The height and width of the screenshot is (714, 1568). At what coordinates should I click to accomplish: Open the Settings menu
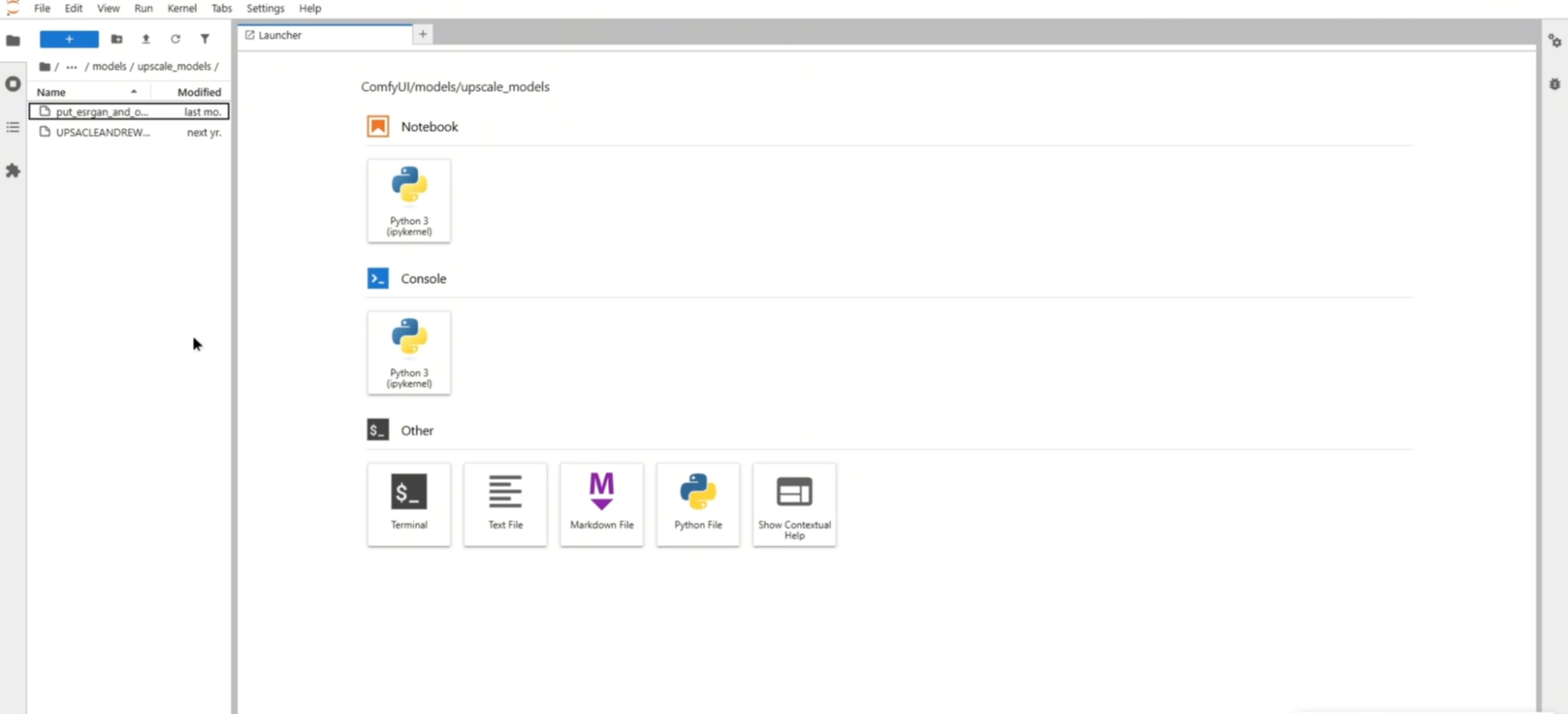(x=266, y=9)
